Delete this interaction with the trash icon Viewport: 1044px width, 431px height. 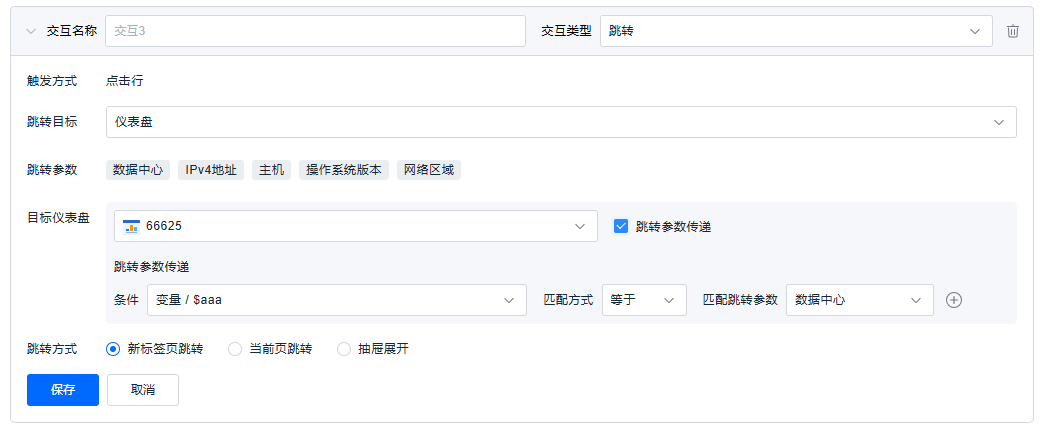pyautogui.click(x=1013, y=31)
